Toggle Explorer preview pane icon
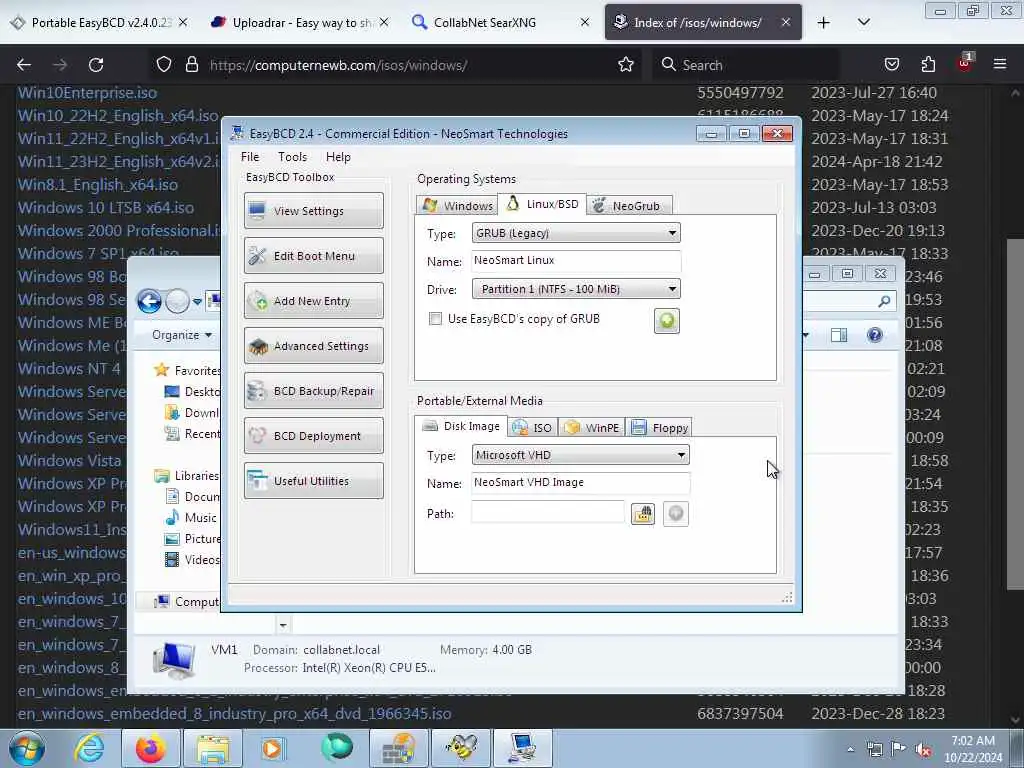This screenshot has height=768, width=1024. tap(839, 335)
